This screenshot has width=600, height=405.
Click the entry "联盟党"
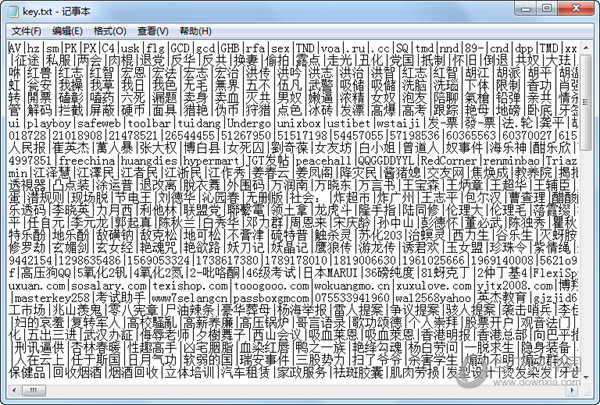pos(202,210)
